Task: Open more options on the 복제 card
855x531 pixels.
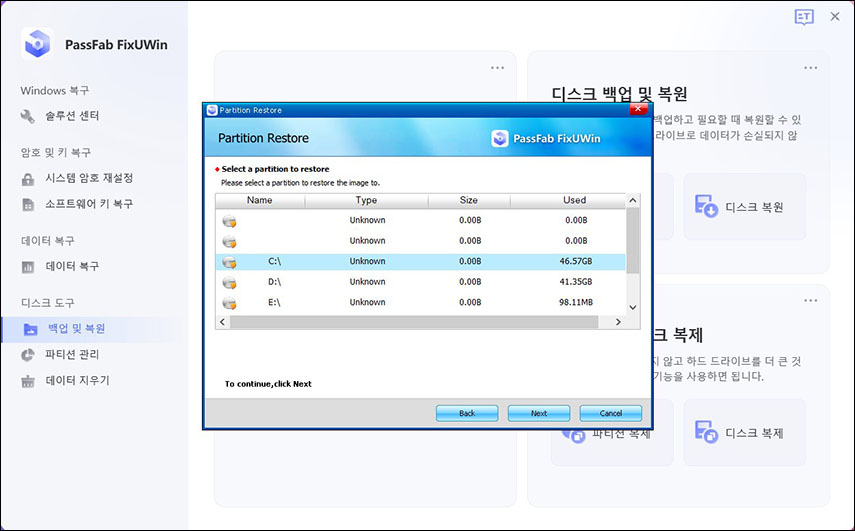Action: click(x=811, y=300)
